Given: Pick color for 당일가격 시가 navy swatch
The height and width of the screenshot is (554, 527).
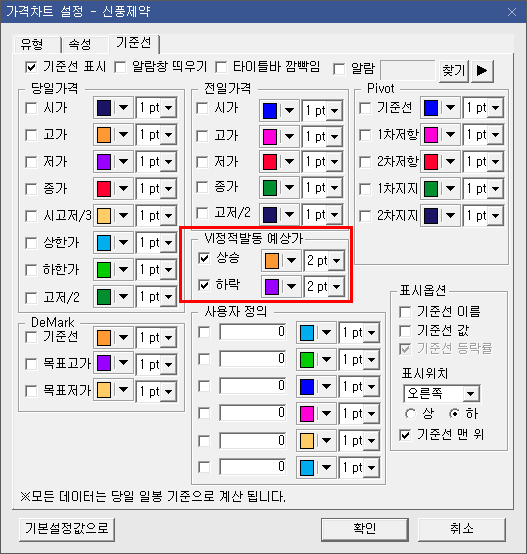Looking at the screenshot, I should pyautogui.click(x=104, y=108).
